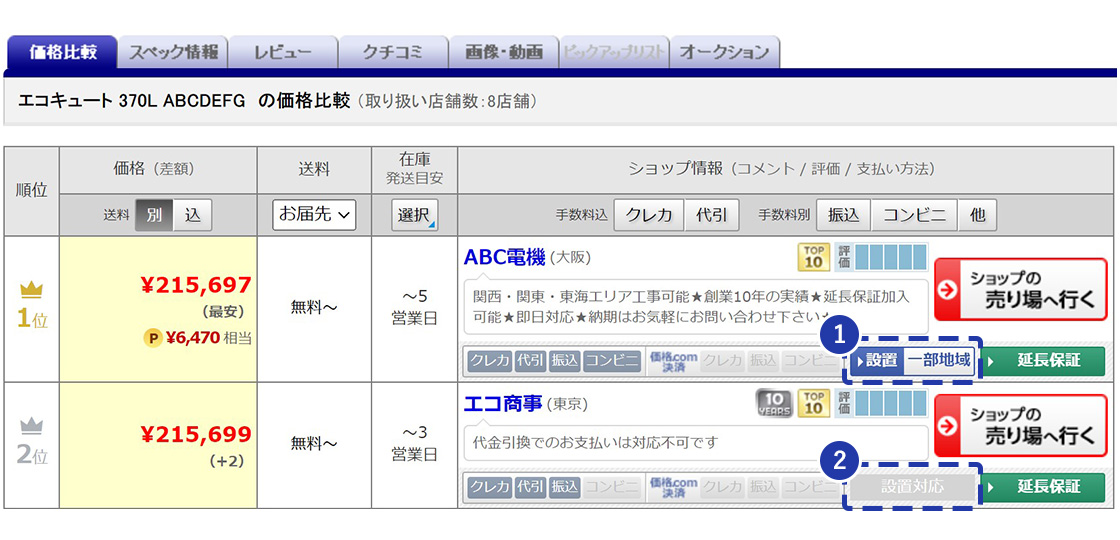This screenshot has width=1120, height=540.
Task: Click ～3 営業日 stock cell
Action: point(414,444)
